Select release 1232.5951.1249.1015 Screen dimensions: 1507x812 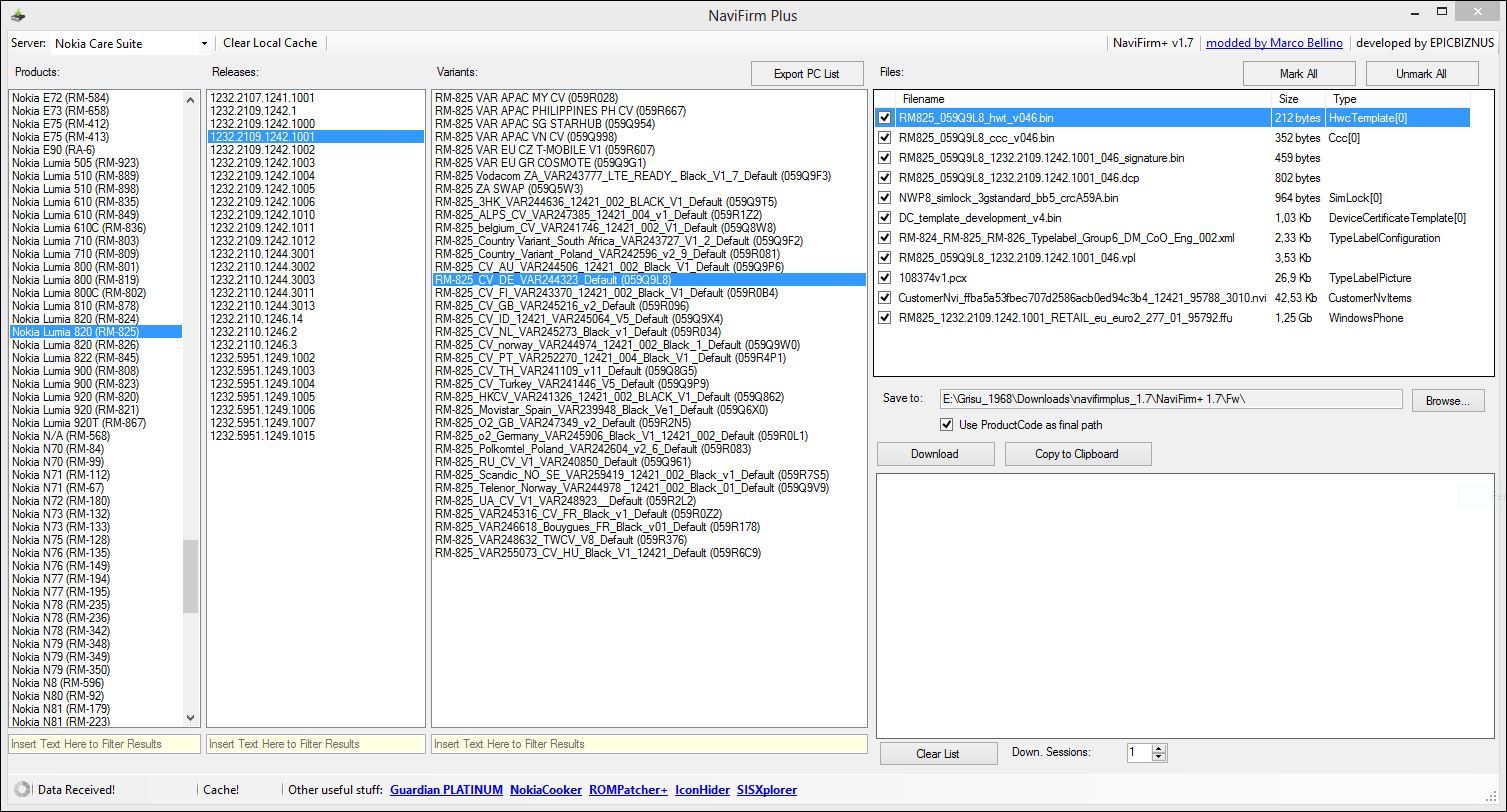tap(263, 436)
